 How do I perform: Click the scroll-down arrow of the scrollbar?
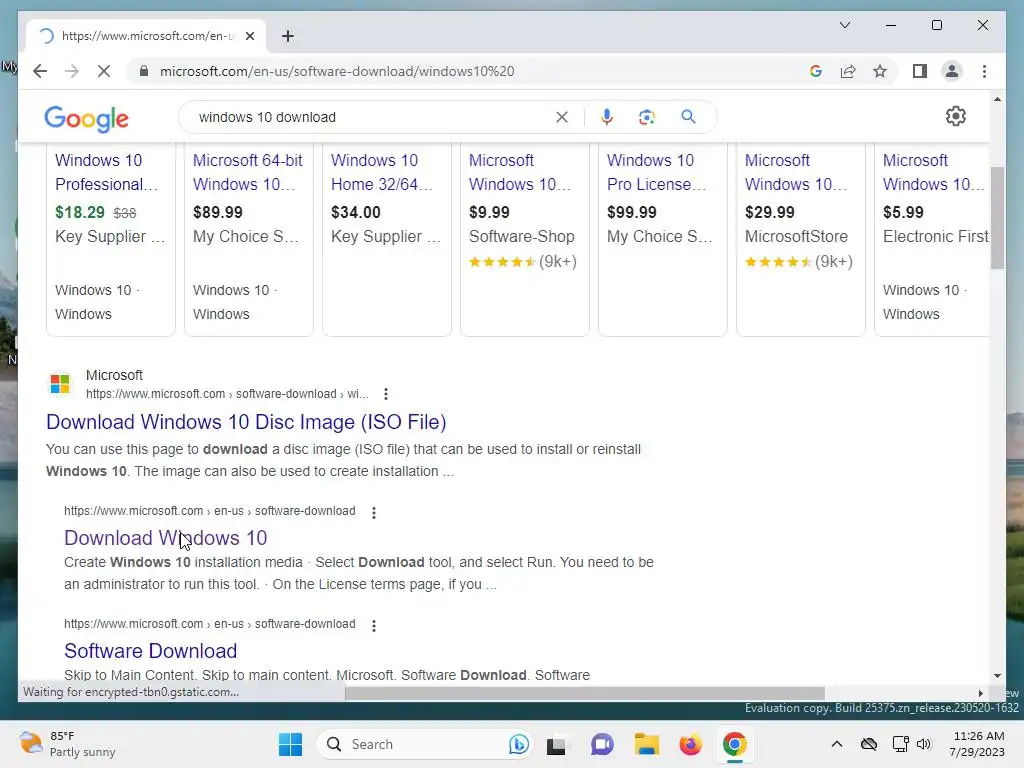point(997,676)
